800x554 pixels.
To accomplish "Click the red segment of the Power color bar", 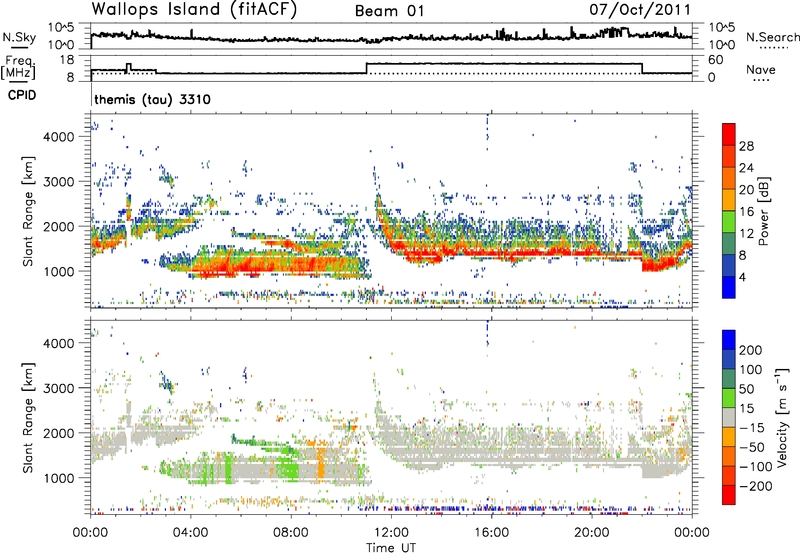I will coord(729,134).
